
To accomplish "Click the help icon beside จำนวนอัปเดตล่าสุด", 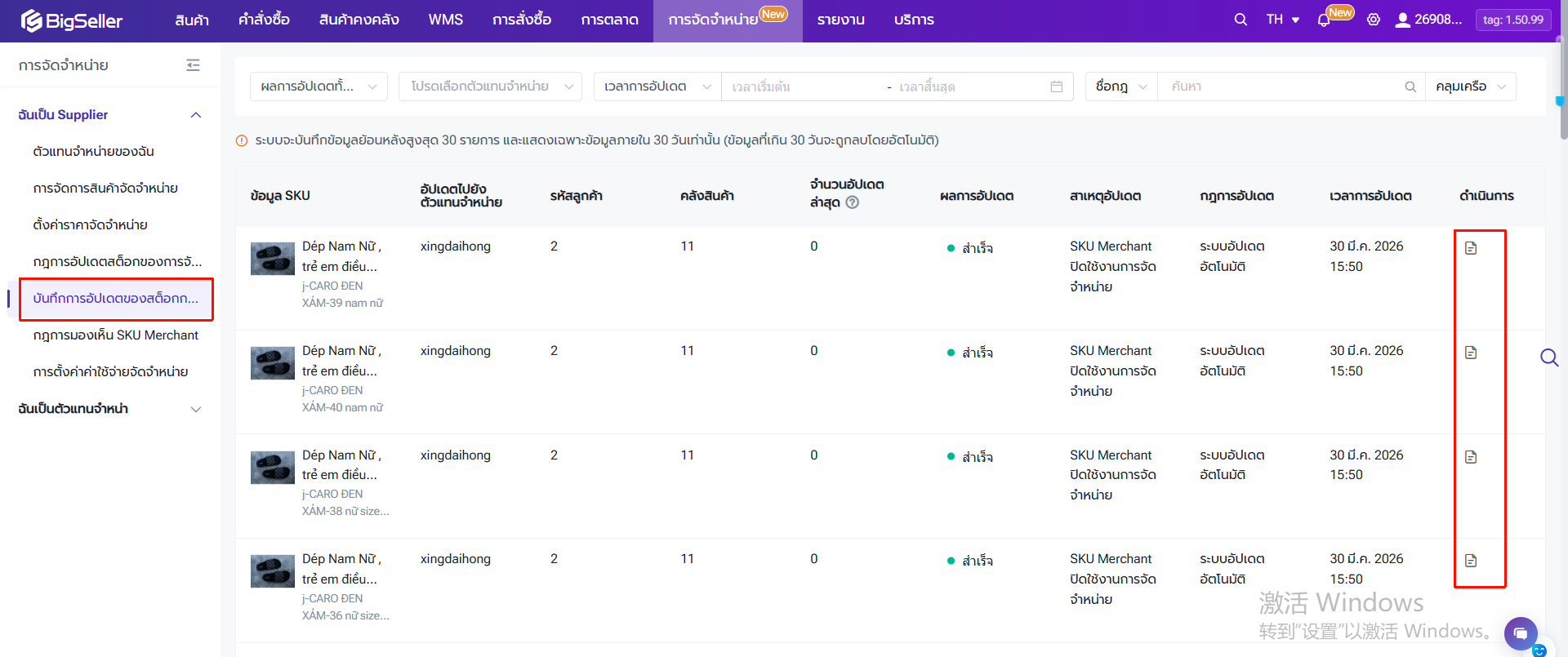I will point(853,202).
